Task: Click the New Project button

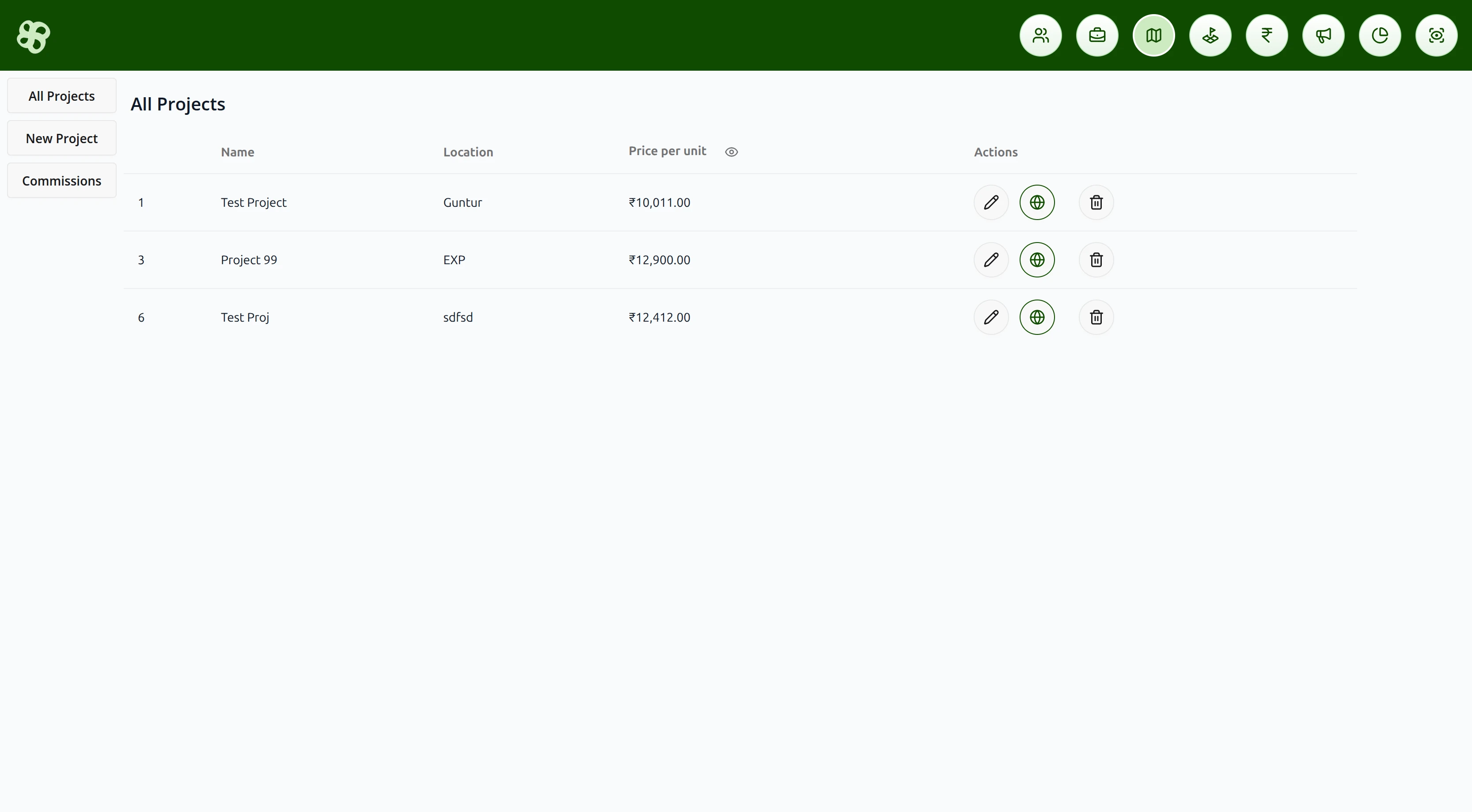Action: pos(61,138)
